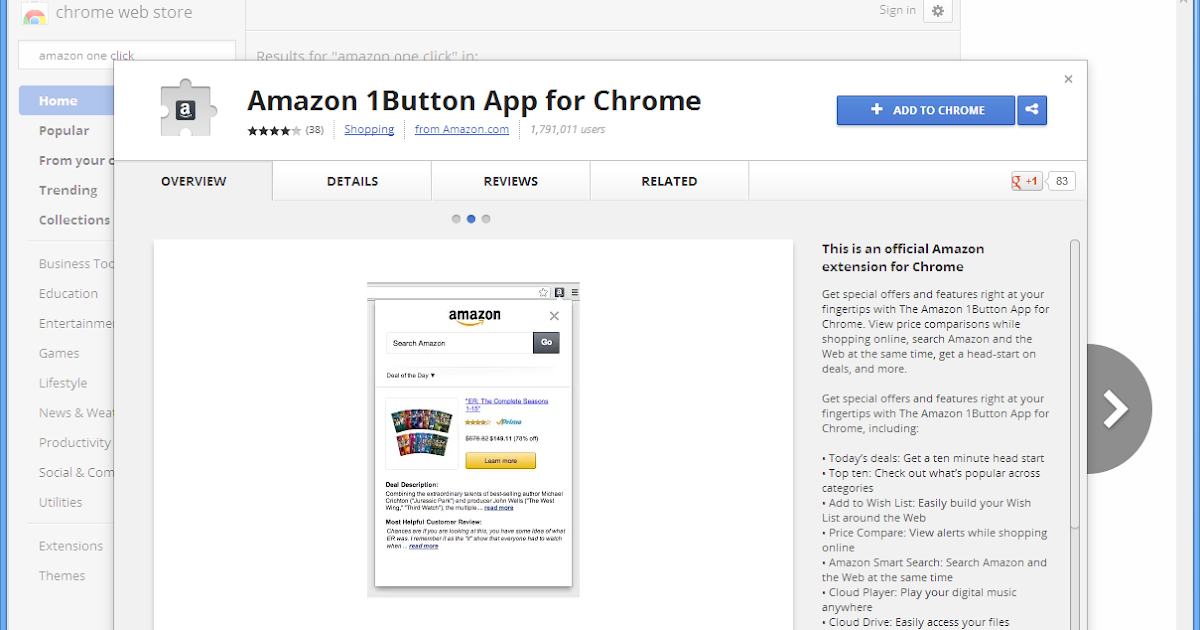Viewport: 1200px width, 630px height.
Task: Select the third carousel dot
Action: point(486,218)
